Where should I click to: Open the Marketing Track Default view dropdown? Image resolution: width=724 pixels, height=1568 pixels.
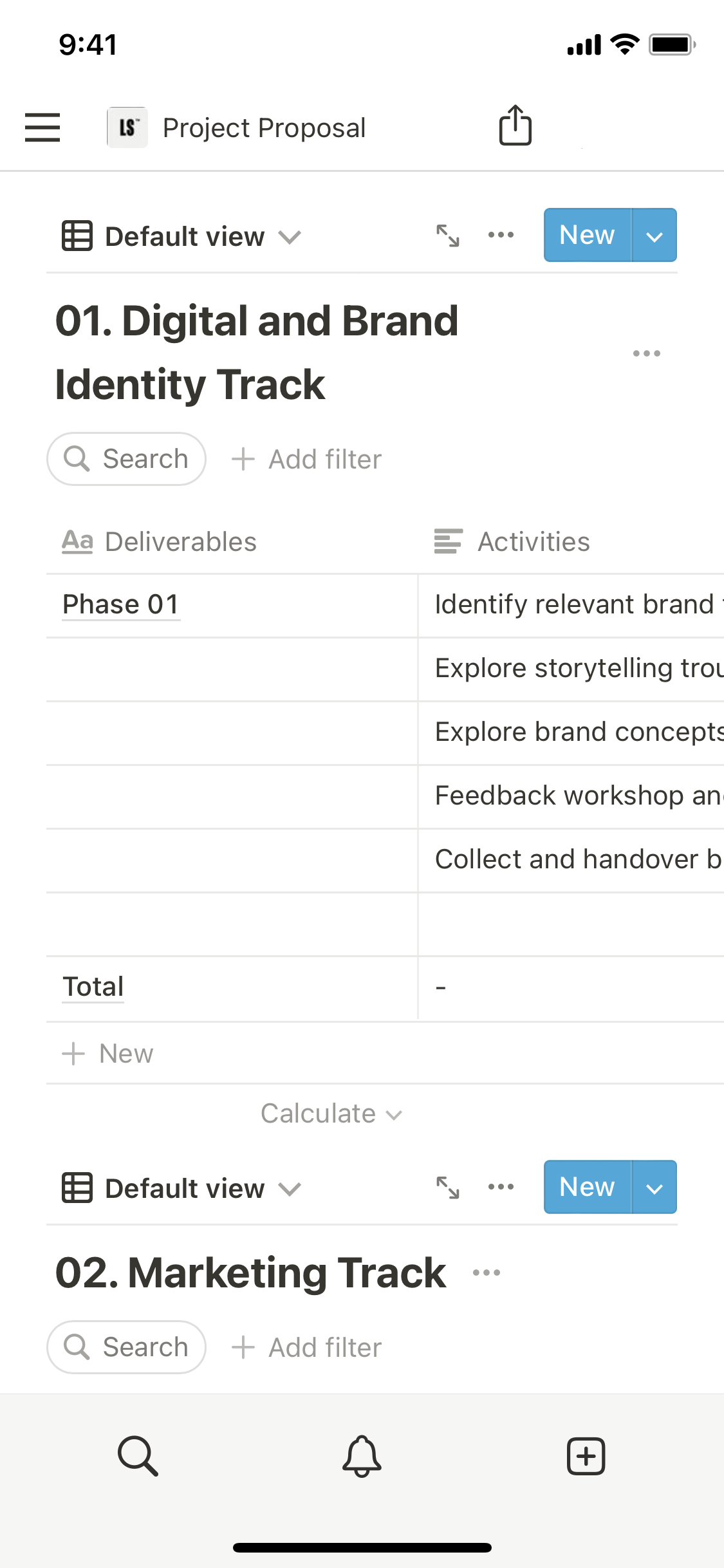click(182, 1188)
